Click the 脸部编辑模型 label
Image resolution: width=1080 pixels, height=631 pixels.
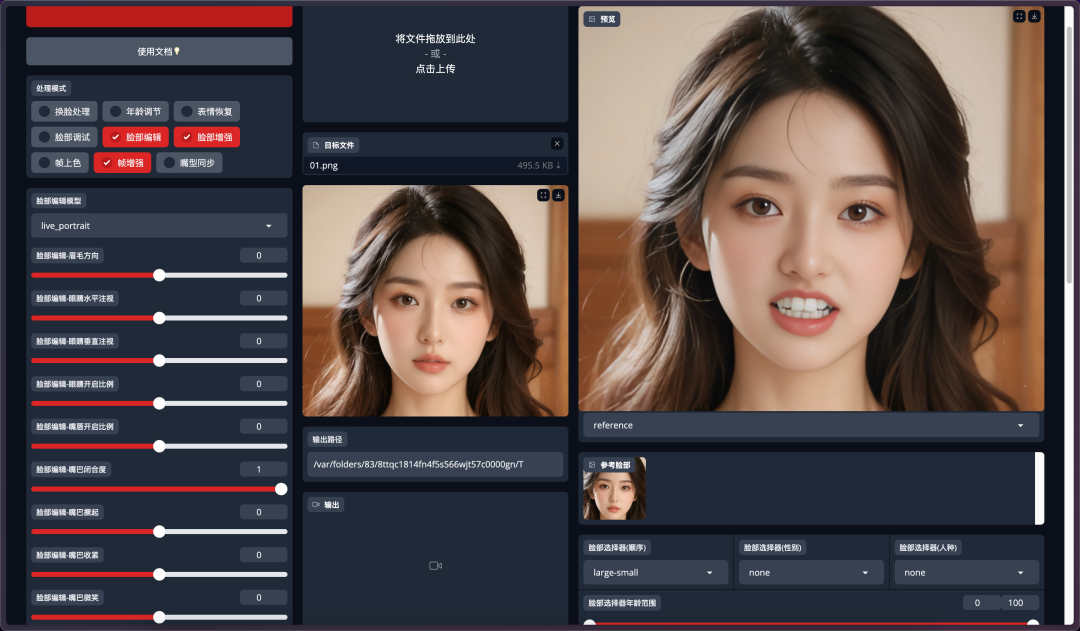[x=59, y=200]
